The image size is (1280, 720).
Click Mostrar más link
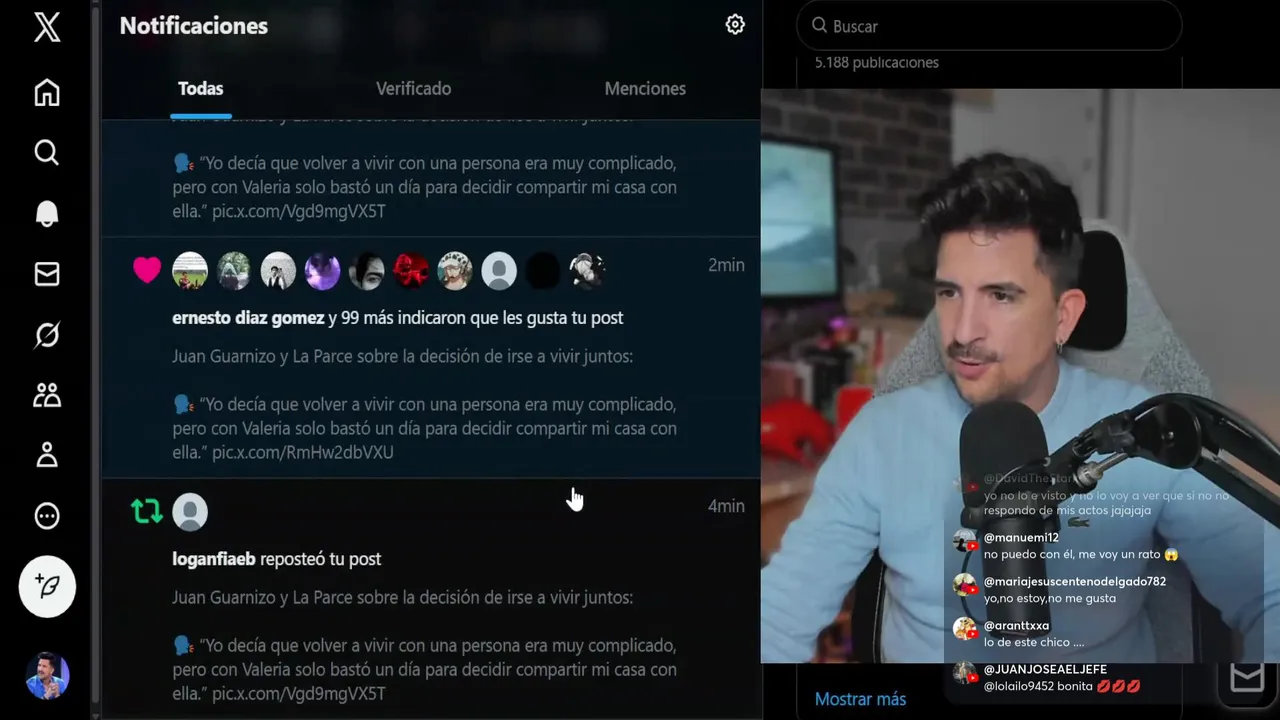pos(860,699)
